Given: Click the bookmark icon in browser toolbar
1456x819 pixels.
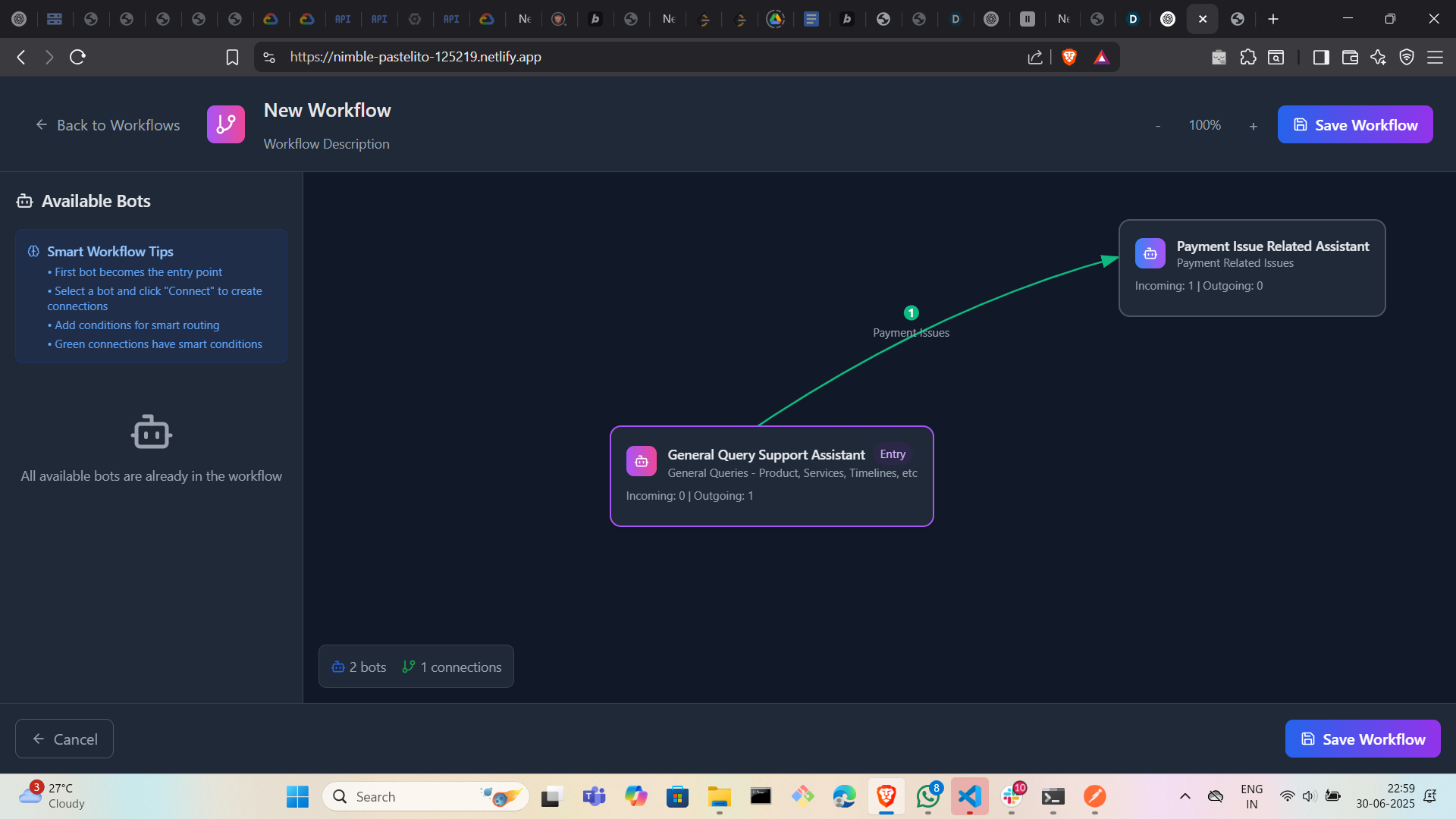Looking at the screenshot, I should tap(232, 57).
